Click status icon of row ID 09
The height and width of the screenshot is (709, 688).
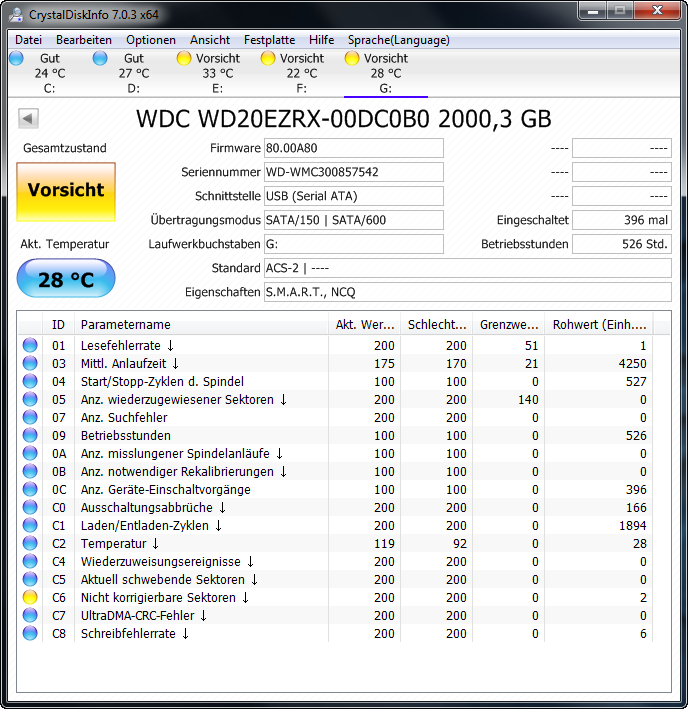tap(30, 435)
